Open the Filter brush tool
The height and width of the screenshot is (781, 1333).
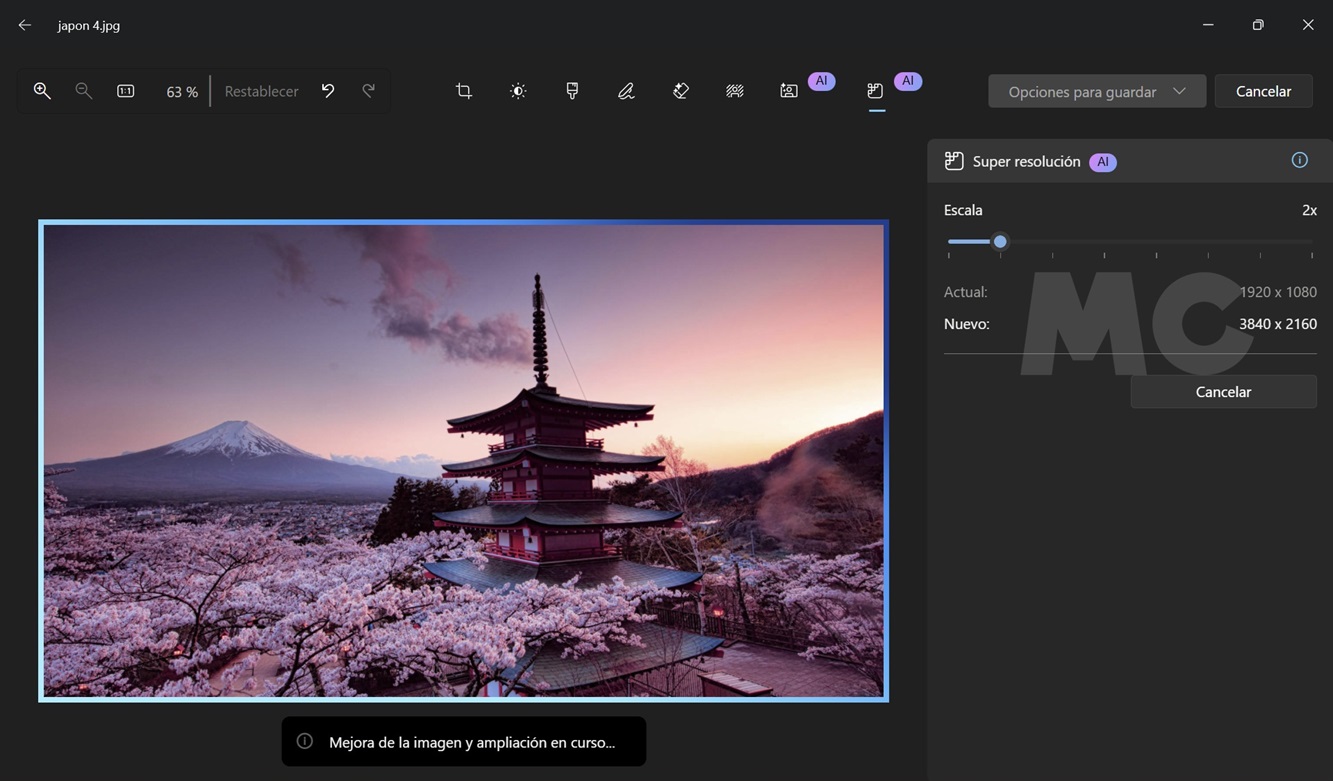[572, 91]
